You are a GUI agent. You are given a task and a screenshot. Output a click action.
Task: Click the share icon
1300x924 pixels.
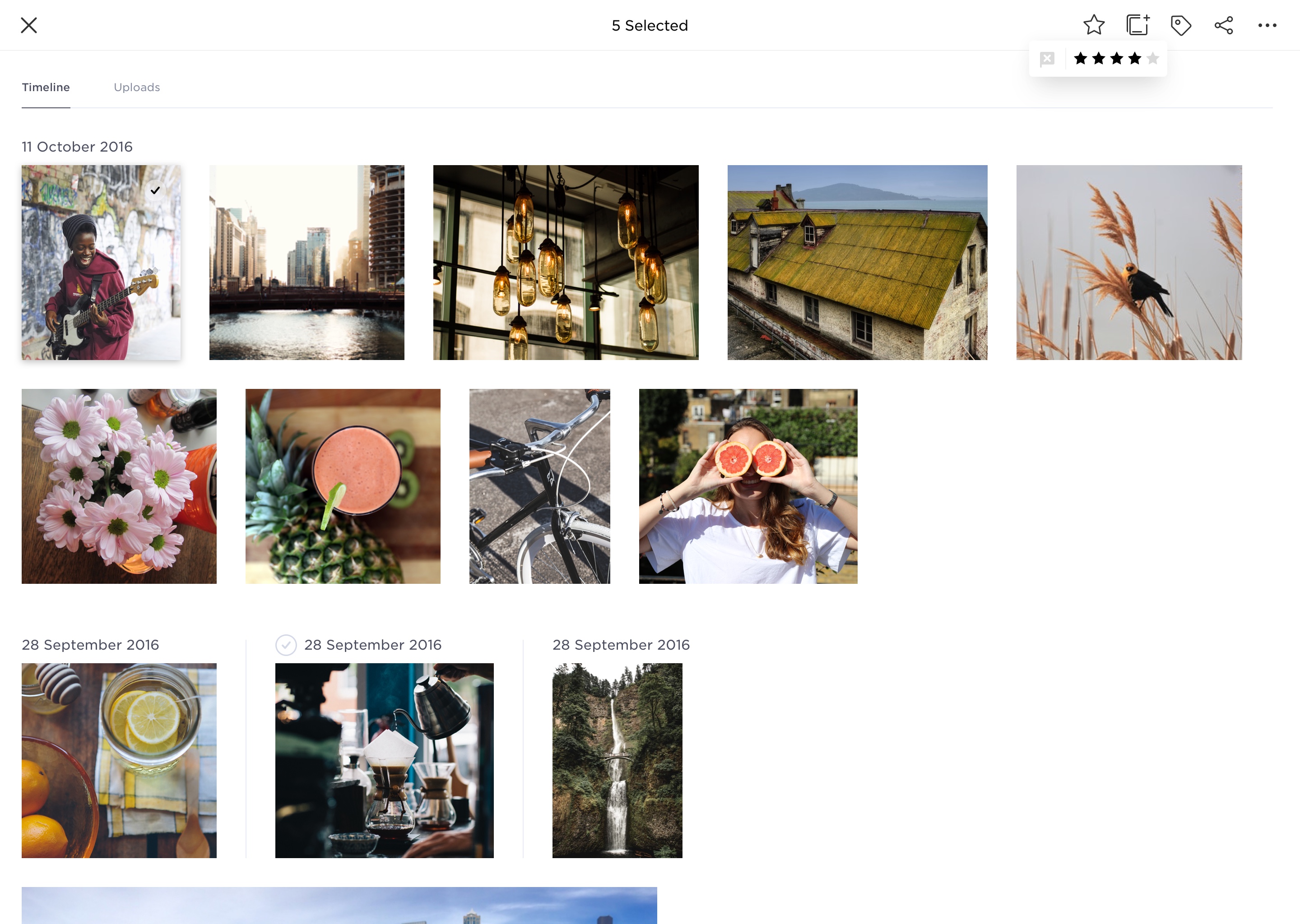pyautogui.click(x=1224, y=25)
